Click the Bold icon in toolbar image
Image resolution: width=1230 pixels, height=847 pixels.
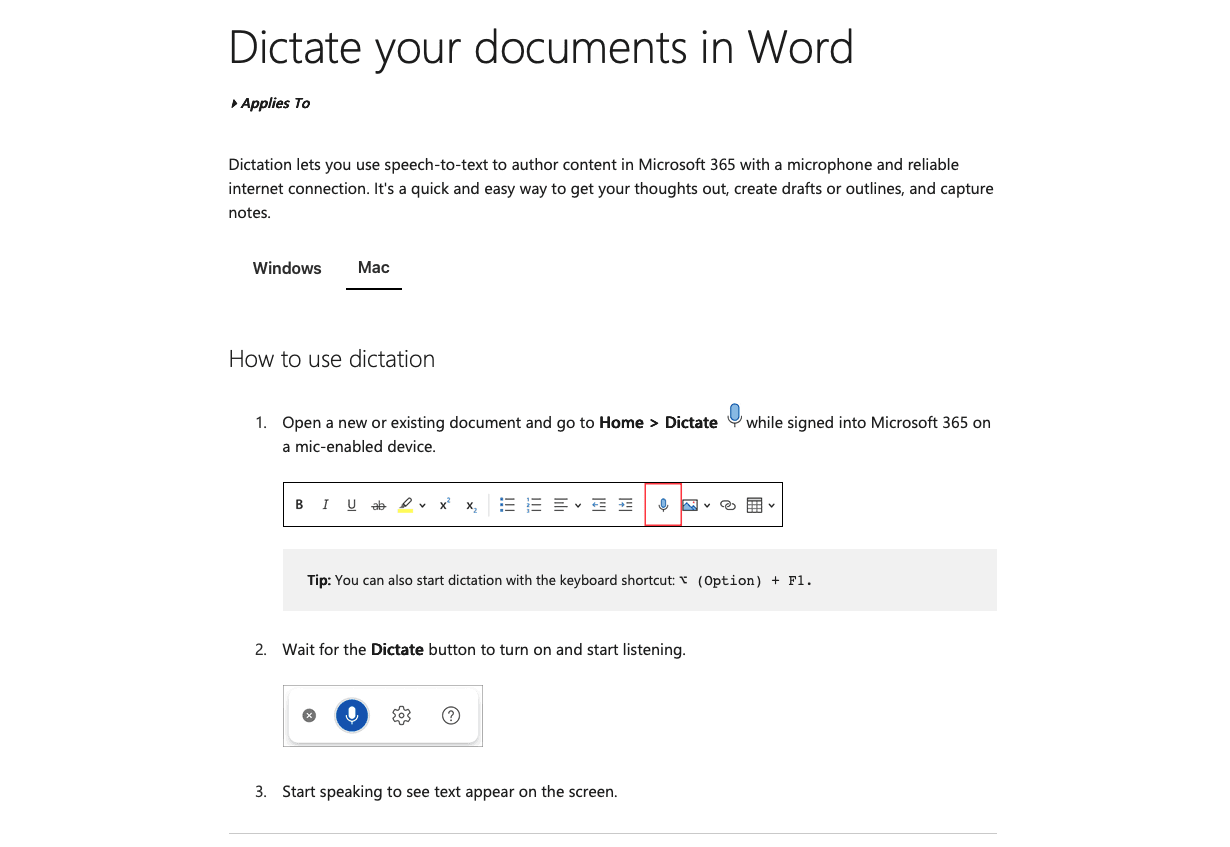click(299, 505)
